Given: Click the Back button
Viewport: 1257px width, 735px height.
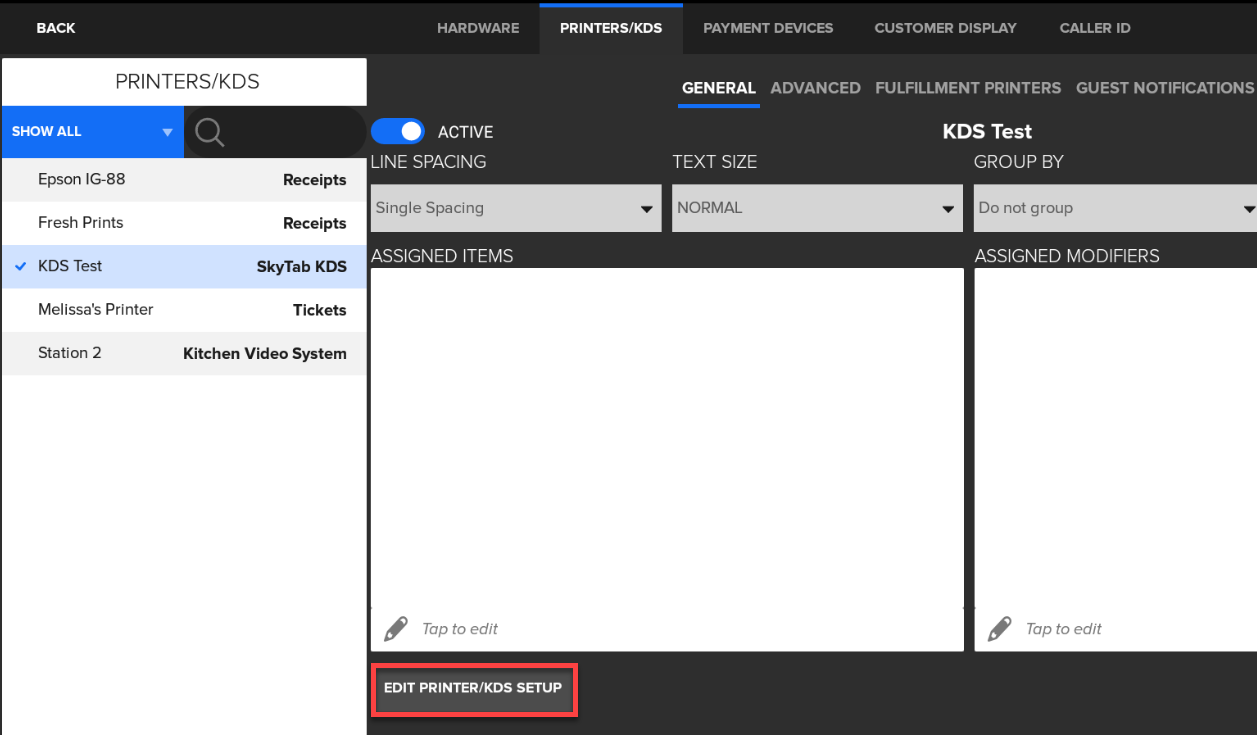Looking at the screenshot, I should [56, 28].
